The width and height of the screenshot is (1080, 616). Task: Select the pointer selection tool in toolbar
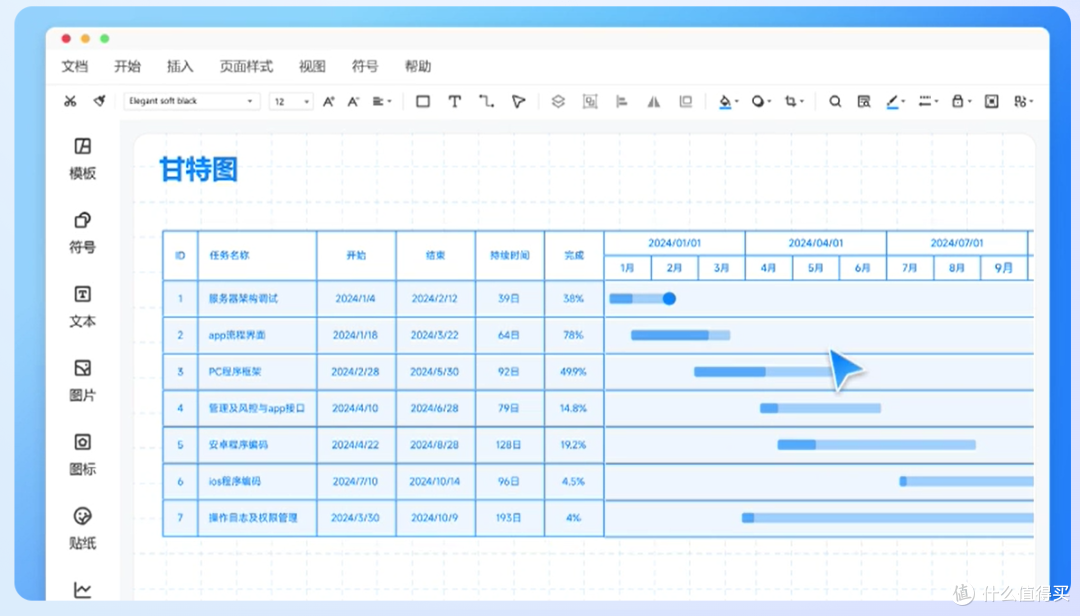tap(519, 101)
